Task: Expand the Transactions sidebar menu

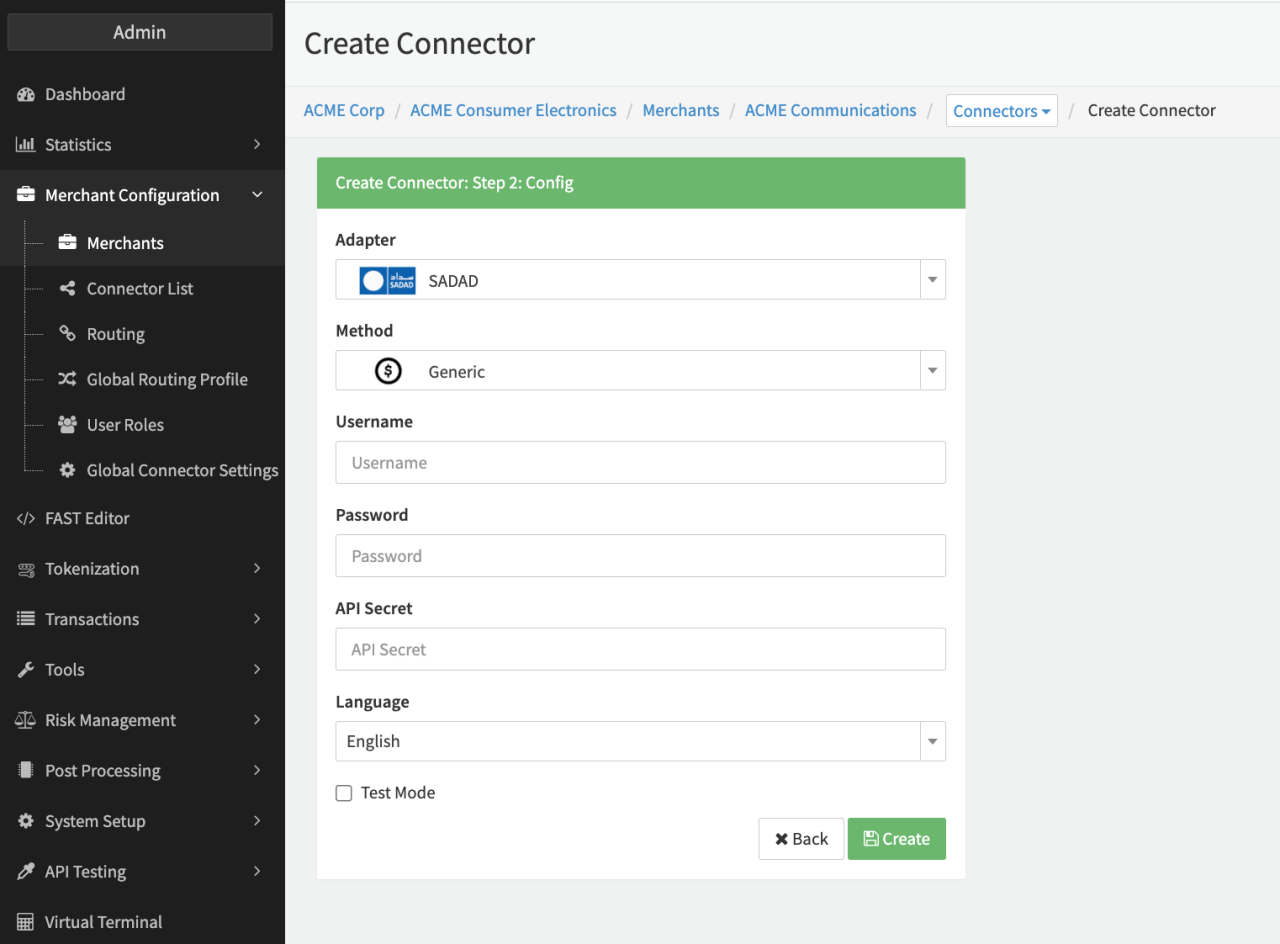Action: tap(140, 619)
